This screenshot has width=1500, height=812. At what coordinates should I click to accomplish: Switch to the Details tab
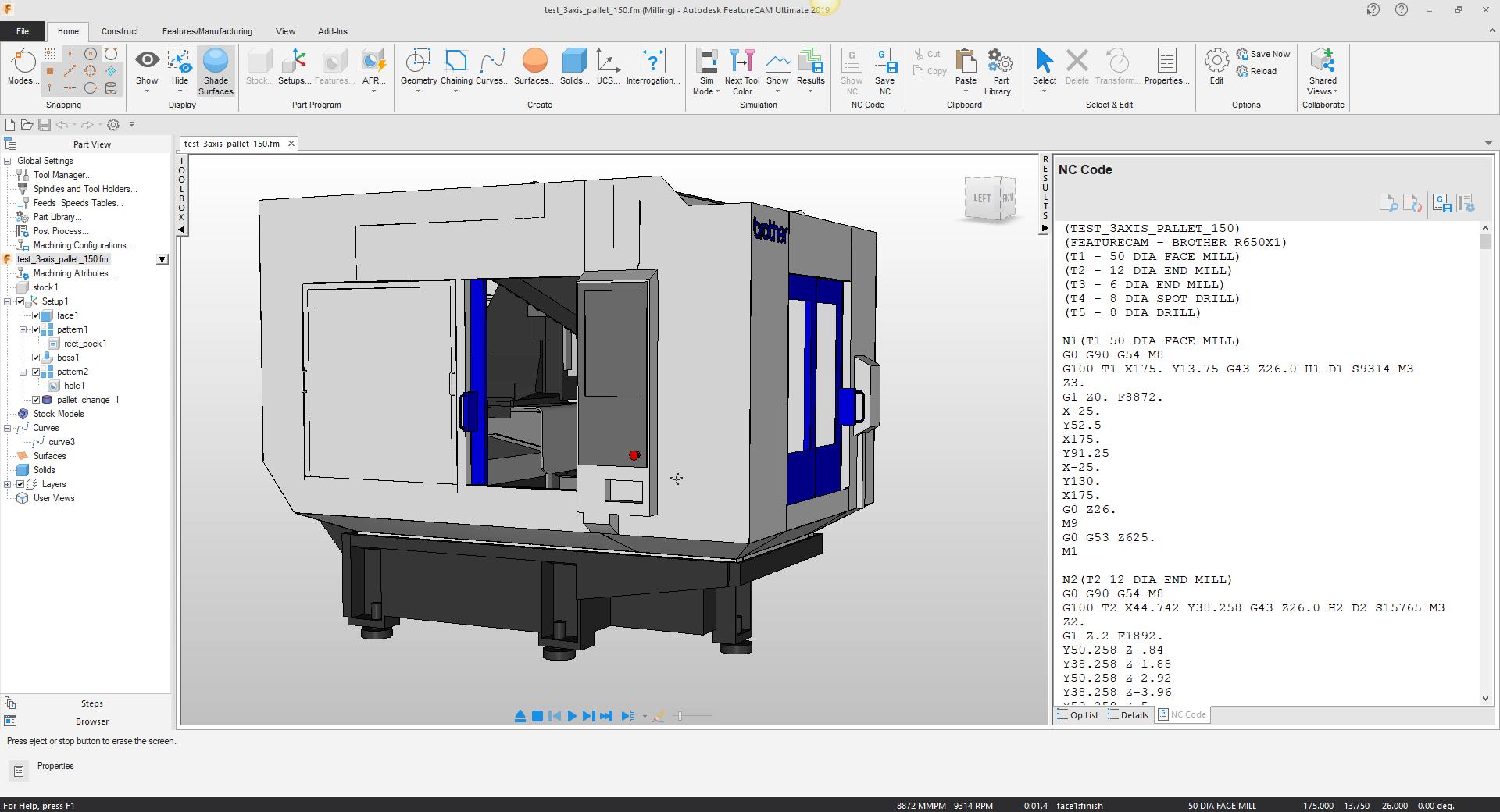pos(1127,715)
